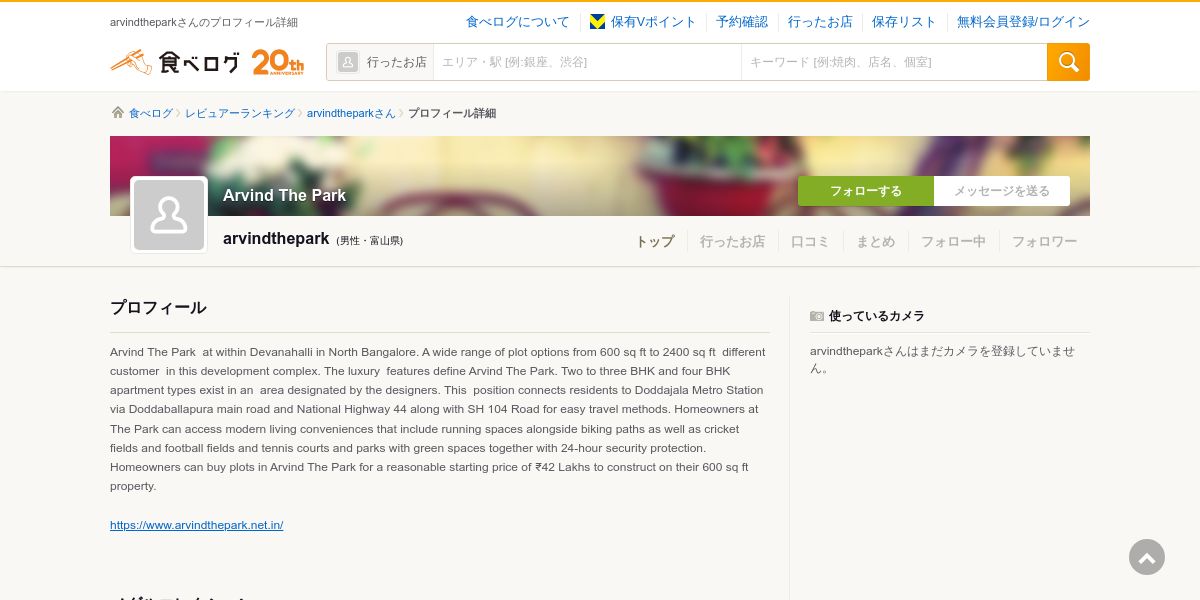The height and width of the screenshot is (600, 1200).
Task: Select the まとめ profile tab
Action: pyautogui.click(x=875, y=241)
